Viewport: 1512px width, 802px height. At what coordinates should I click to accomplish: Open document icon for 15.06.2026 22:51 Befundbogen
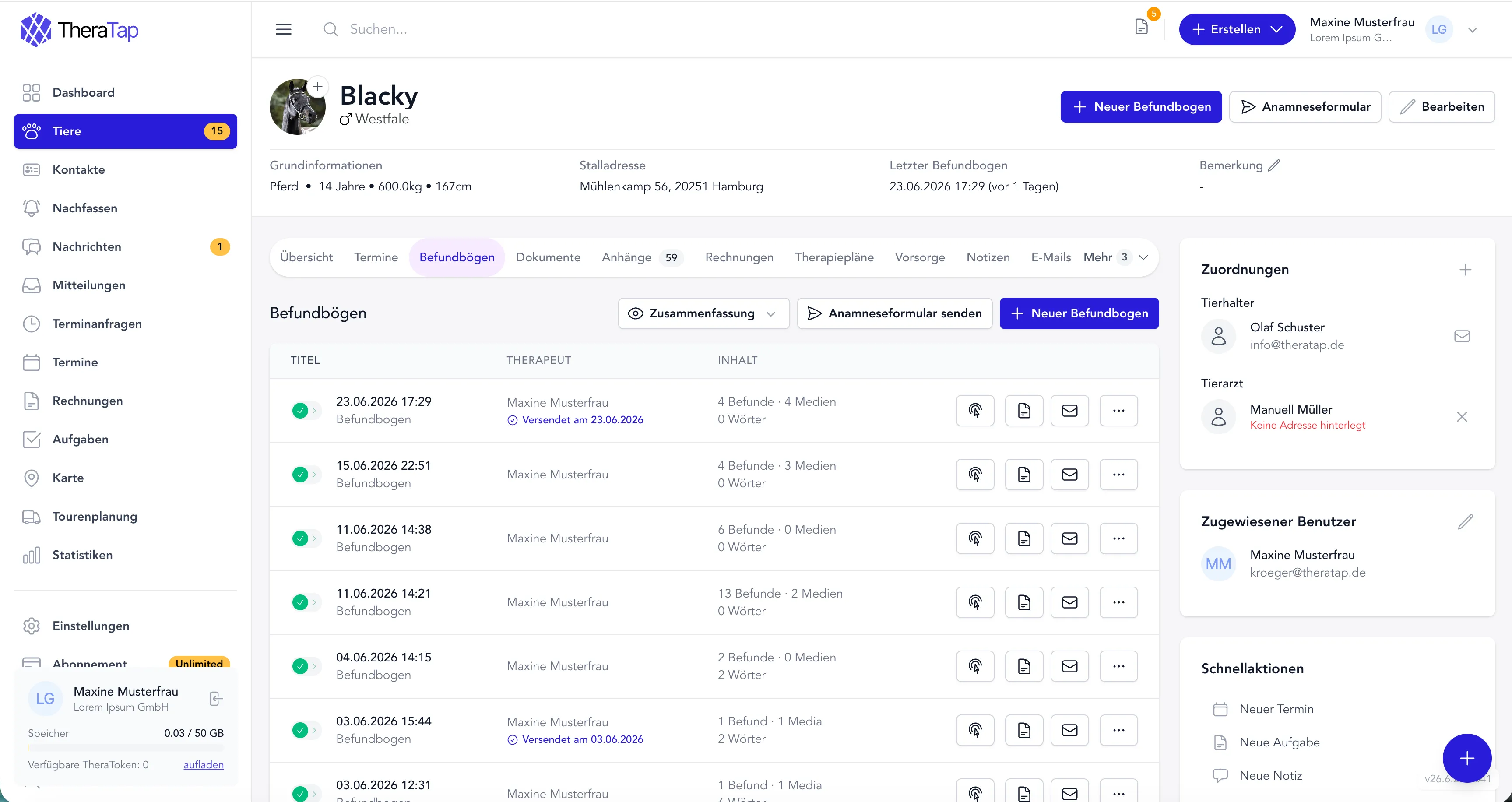(1023, 475)
